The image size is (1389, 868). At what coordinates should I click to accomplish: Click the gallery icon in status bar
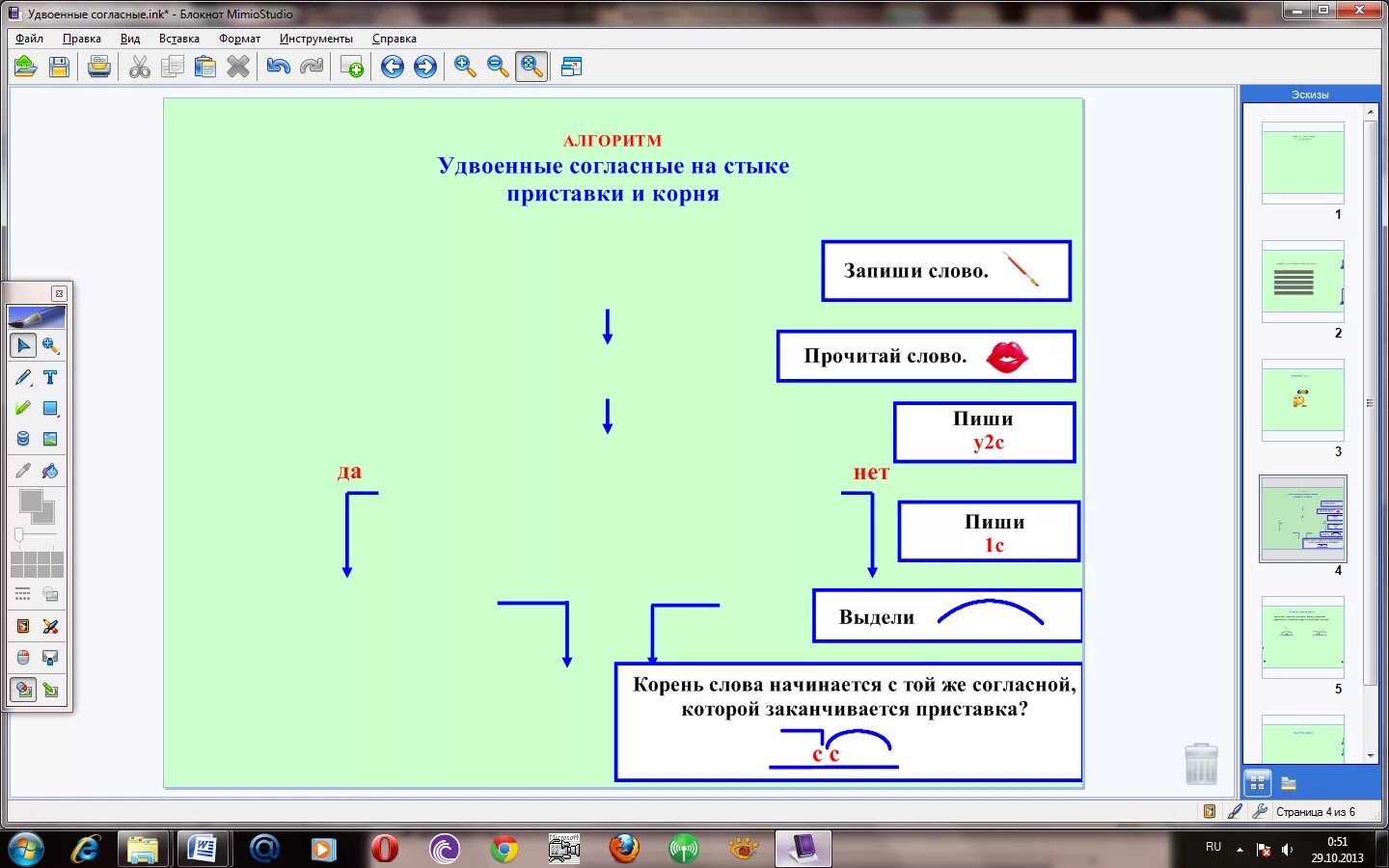1210,811
